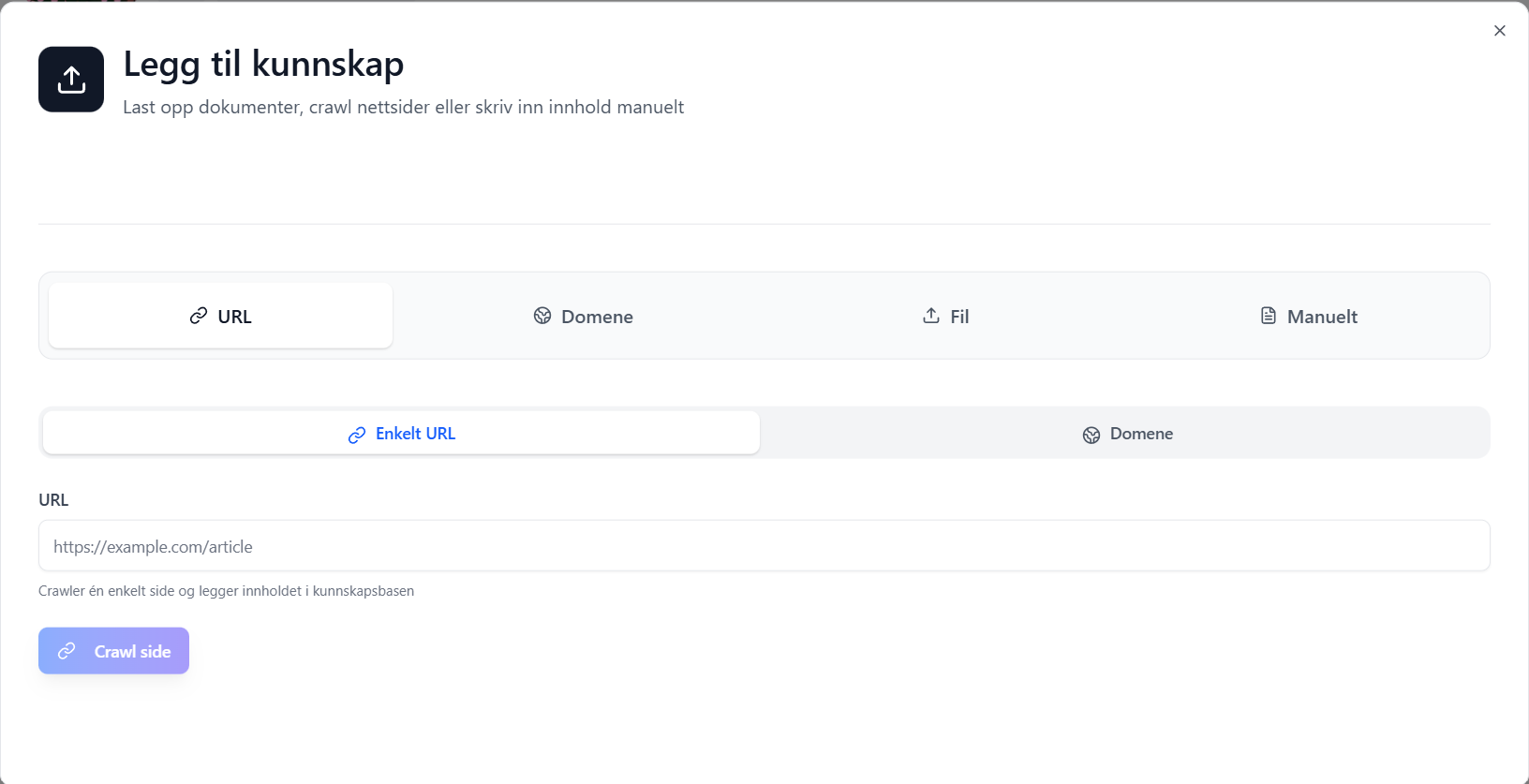Screen dimensions: 1529x784
Task: Click the globe icon in the lower Domene option
Action: click(x=1091, y=435)
